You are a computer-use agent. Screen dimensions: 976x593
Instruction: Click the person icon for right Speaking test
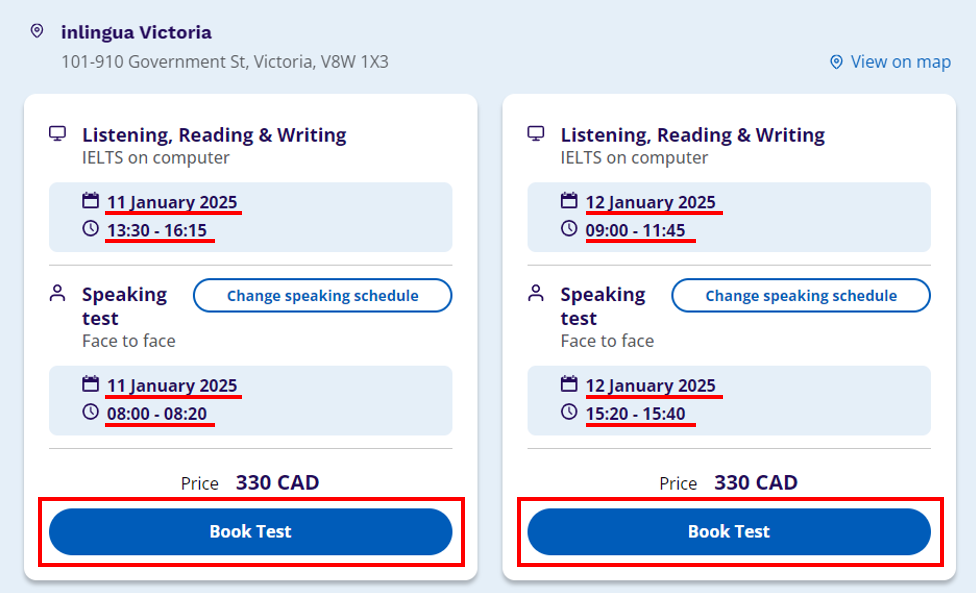(536, 294)
